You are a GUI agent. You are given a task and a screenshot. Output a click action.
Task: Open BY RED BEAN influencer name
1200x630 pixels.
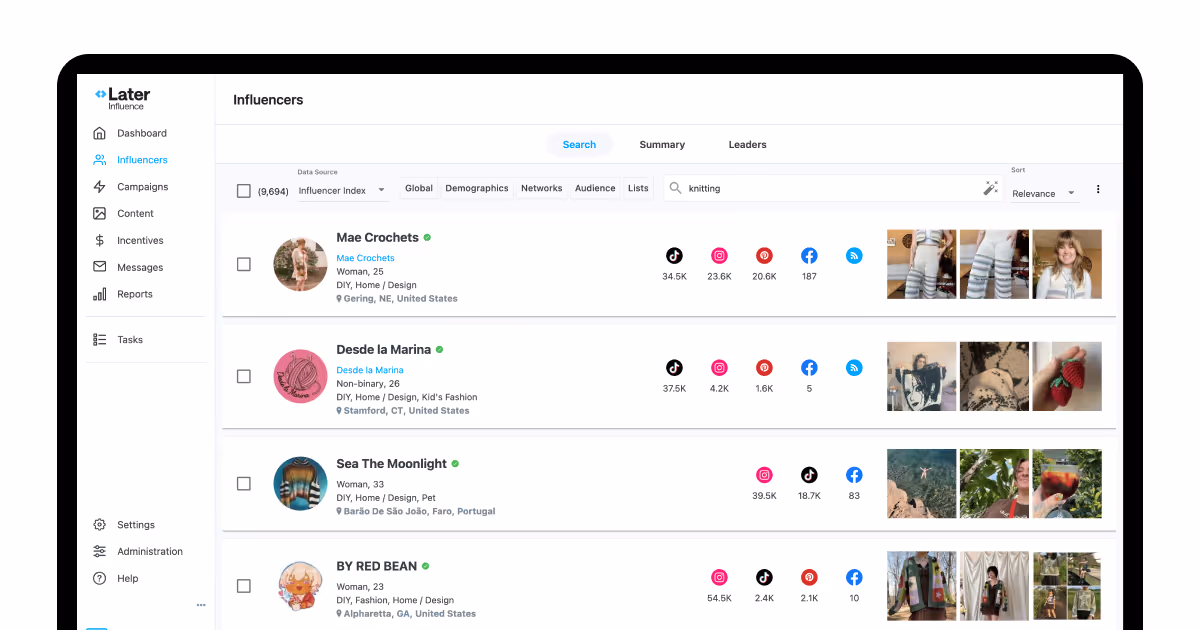[x=376, y=566]
